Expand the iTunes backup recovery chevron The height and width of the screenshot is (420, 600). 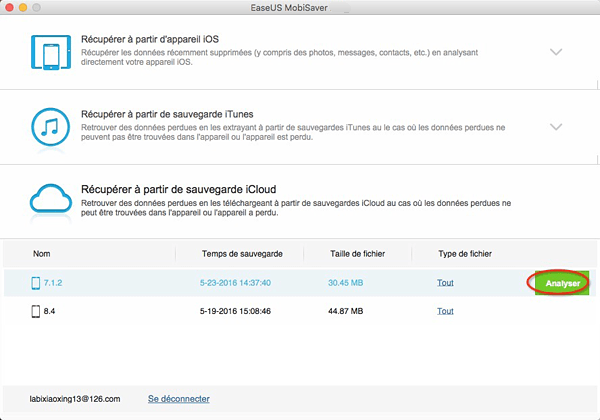[x=556, y=127]
